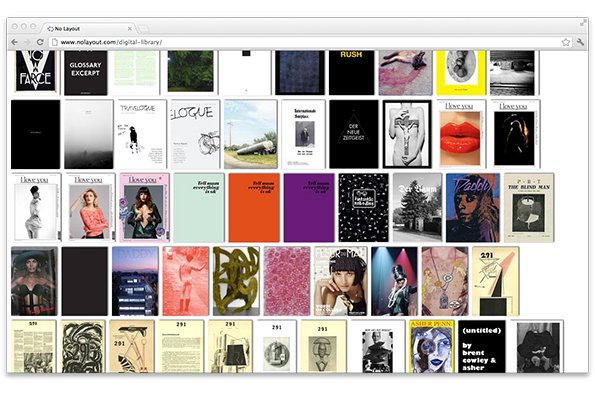The height and width of the screenshot is (395, 595).
Task: Close the No Layout tab
Action: coord(130,28)
